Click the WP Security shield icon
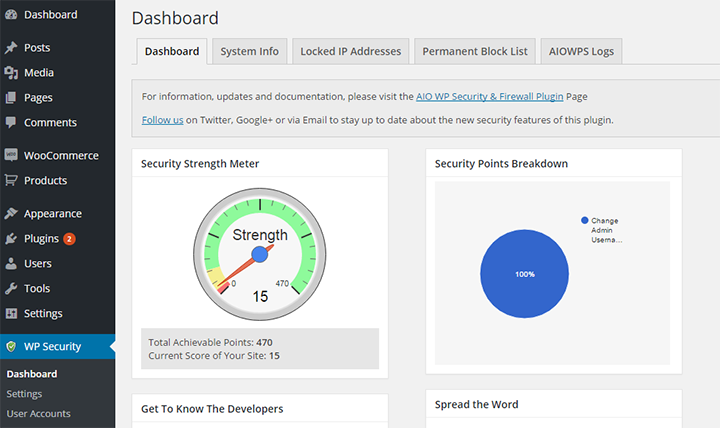Screen dimensions: 720x428 pos(11,346)
